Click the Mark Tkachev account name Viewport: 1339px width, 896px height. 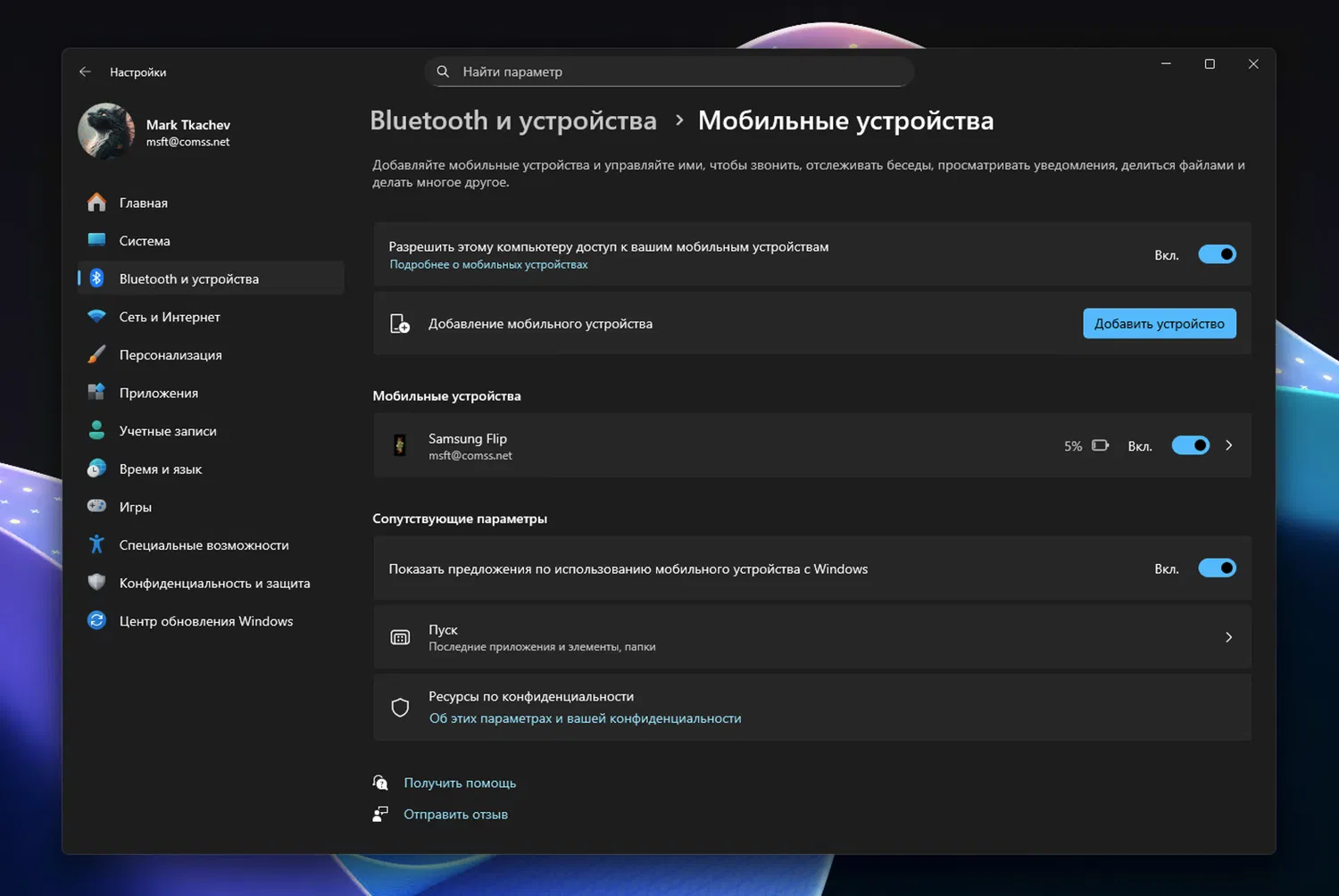tap(188, 124)
